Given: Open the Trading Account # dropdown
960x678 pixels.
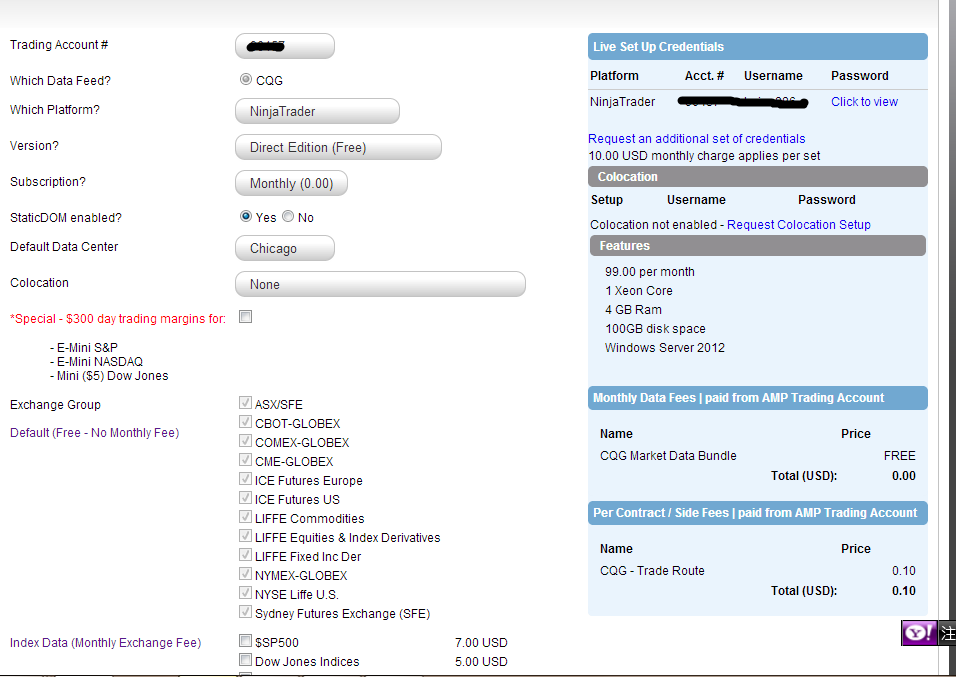Looking at the screenshot, I should point(285,46).
